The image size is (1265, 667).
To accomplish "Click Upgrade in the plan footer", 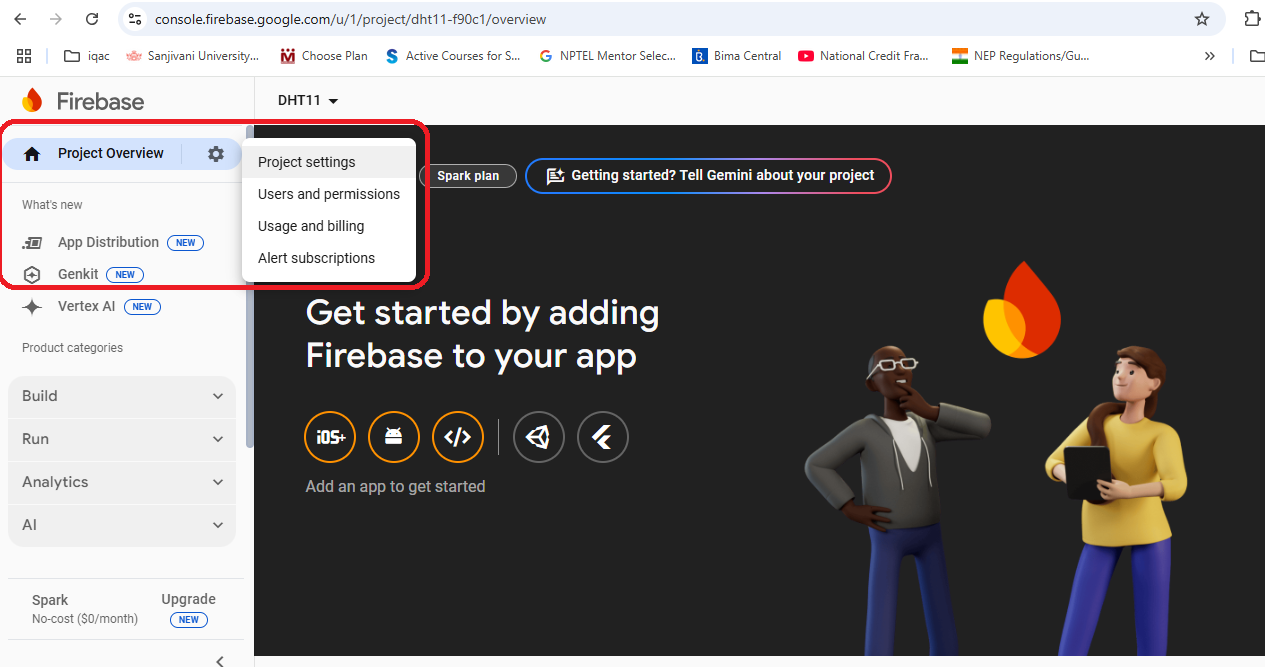I will coord(188,599).
